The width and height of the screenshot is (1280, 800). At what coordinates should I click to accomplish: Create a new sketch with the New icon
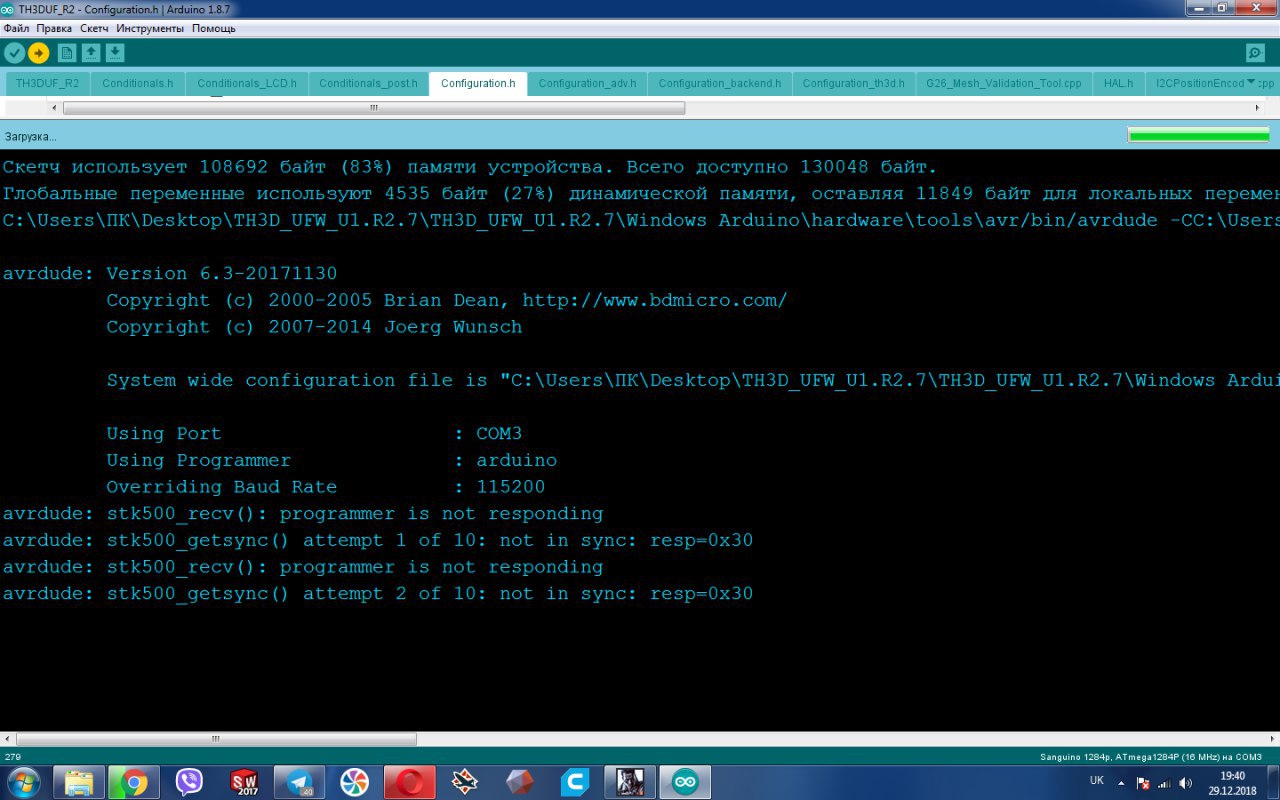click(x=67, y=53)
